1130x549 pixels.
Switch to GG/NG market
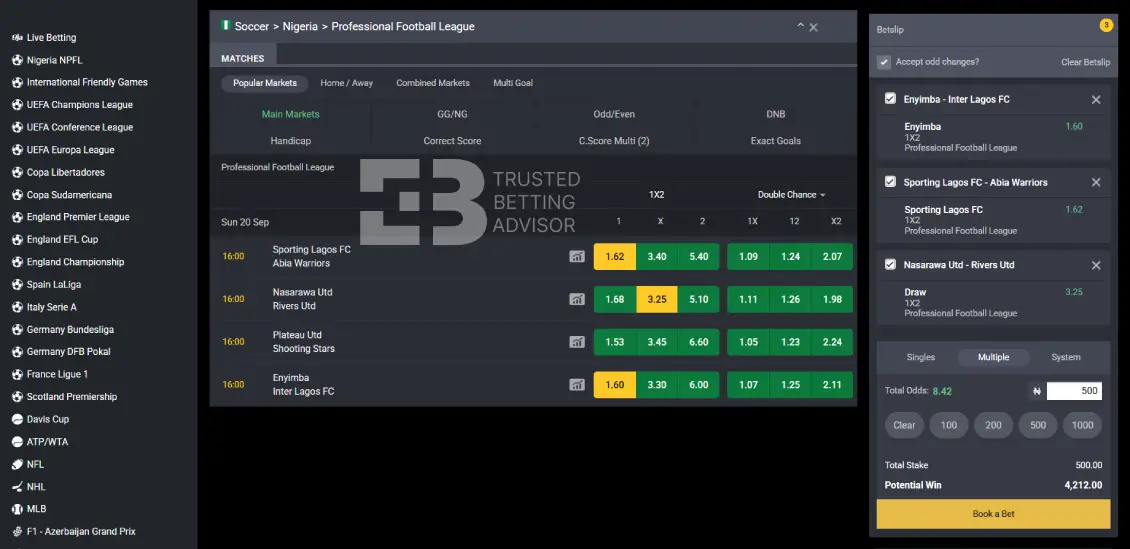453,114
